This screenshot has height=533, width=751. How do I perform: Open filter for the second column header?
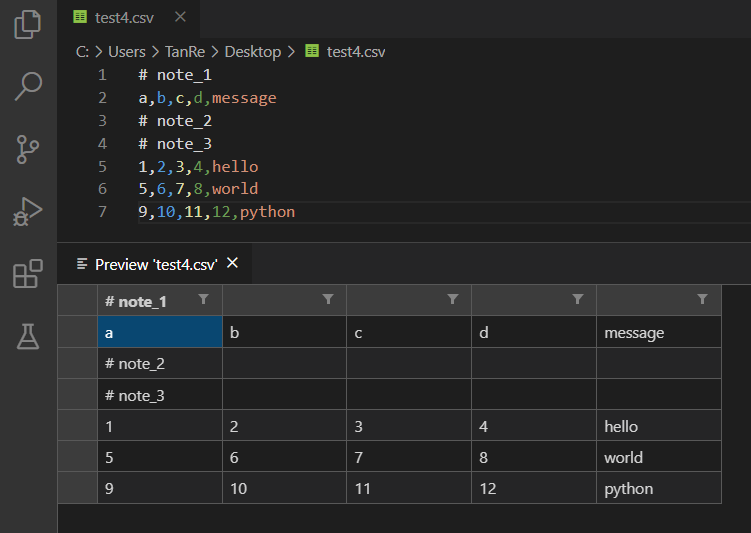[x=328, y=299]
